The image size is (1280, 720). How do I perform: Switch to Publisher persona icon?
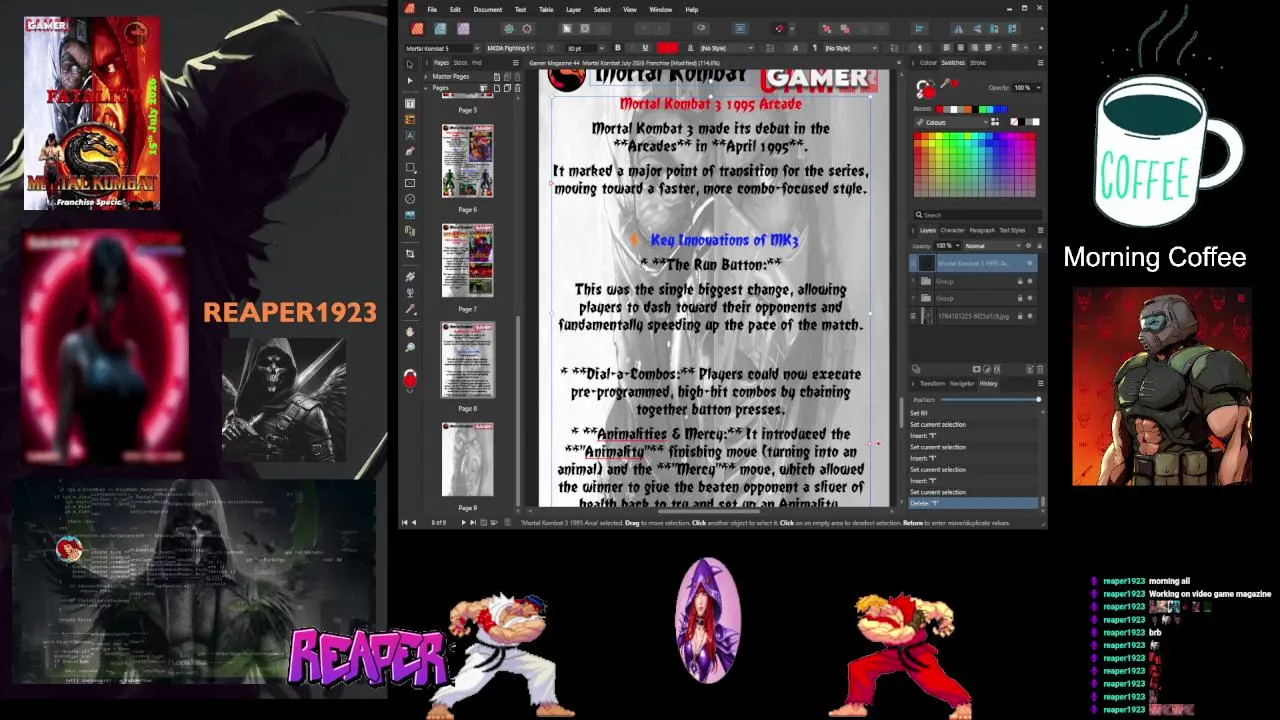point(417,28)
